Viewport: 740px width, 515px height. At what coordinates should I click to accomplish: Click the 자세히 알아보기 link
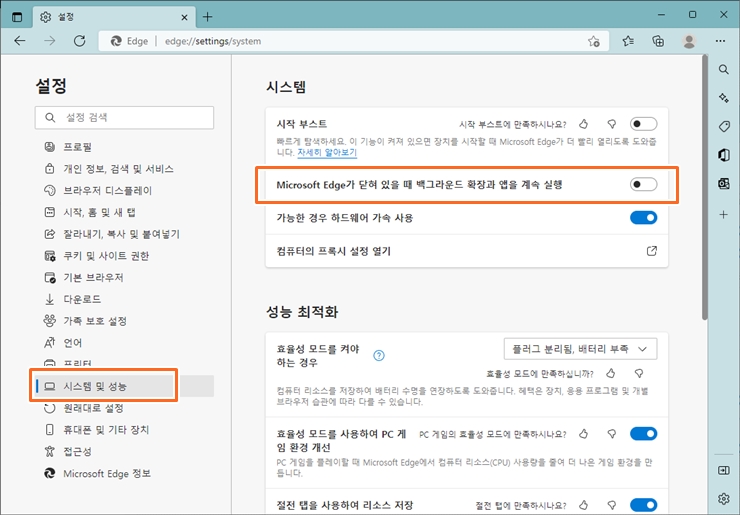coord(327,152)
